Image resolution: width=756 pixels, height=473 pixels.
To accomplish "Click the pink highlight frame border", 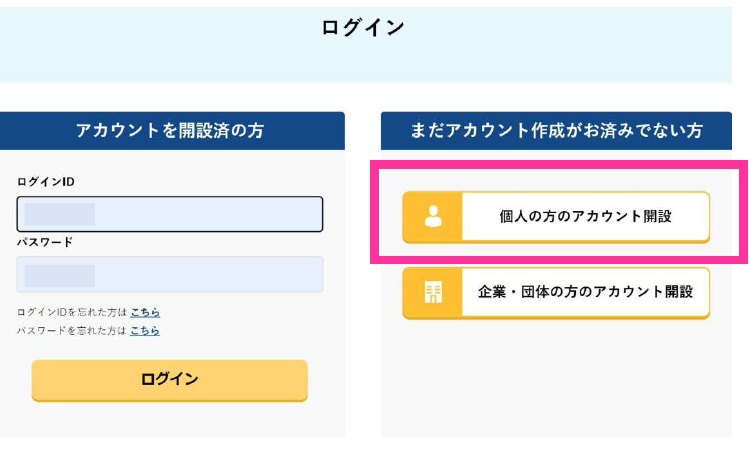I will point(559,165).
